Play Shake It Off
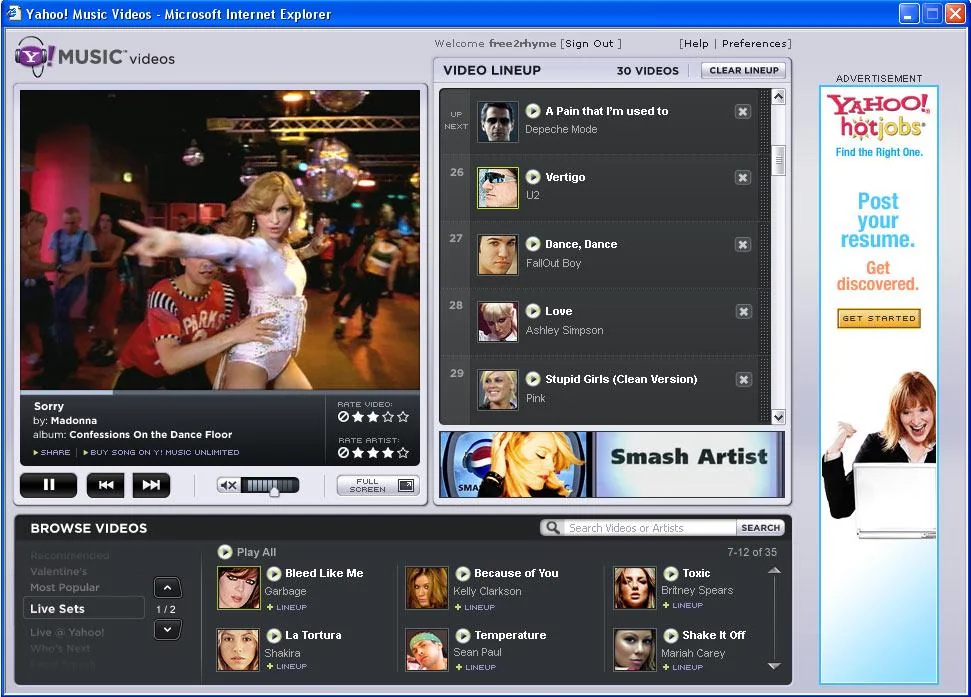The width and height of the screenshot is (971, 697). [671, 635]
